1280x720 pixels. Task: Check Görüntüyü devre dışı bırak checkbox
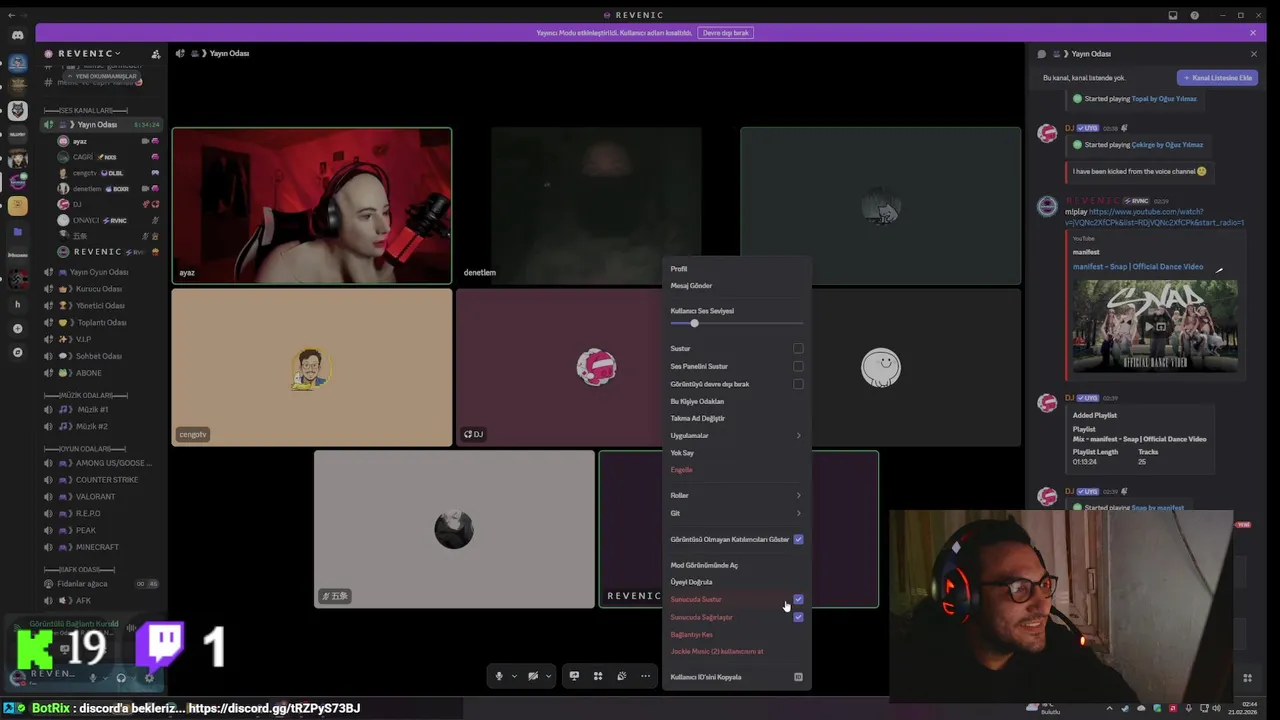coord(798,384)
